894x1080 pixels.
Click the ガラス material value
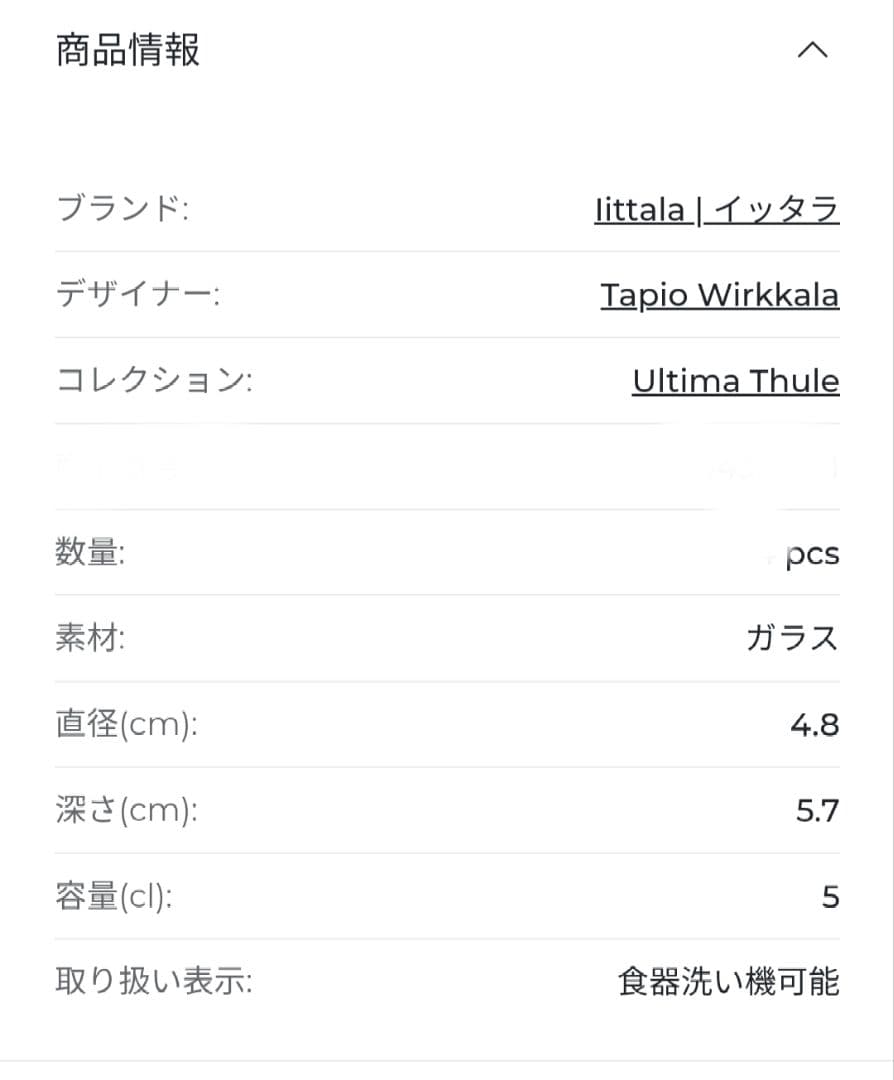[792, 638]
